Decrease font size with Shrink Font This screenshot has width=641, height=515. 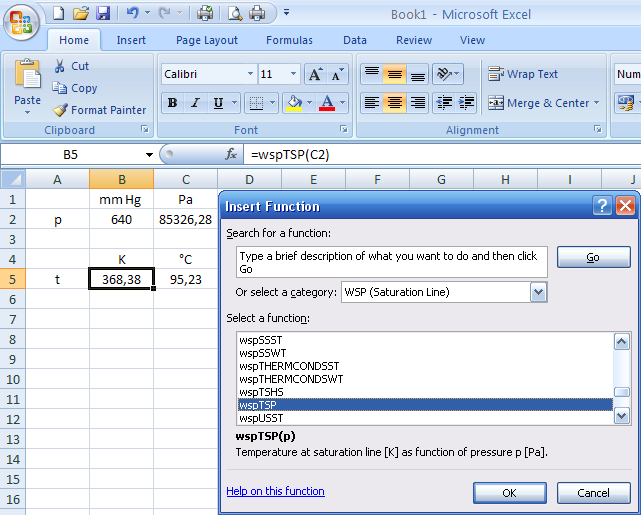(337, 74)
